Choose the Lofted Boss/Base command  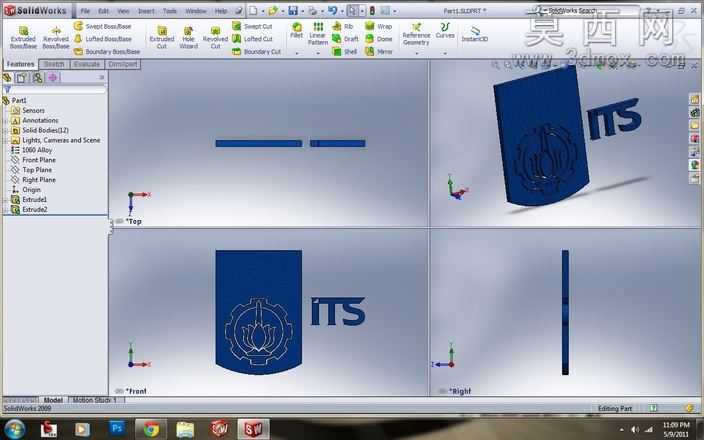click(x=103, y=39)
